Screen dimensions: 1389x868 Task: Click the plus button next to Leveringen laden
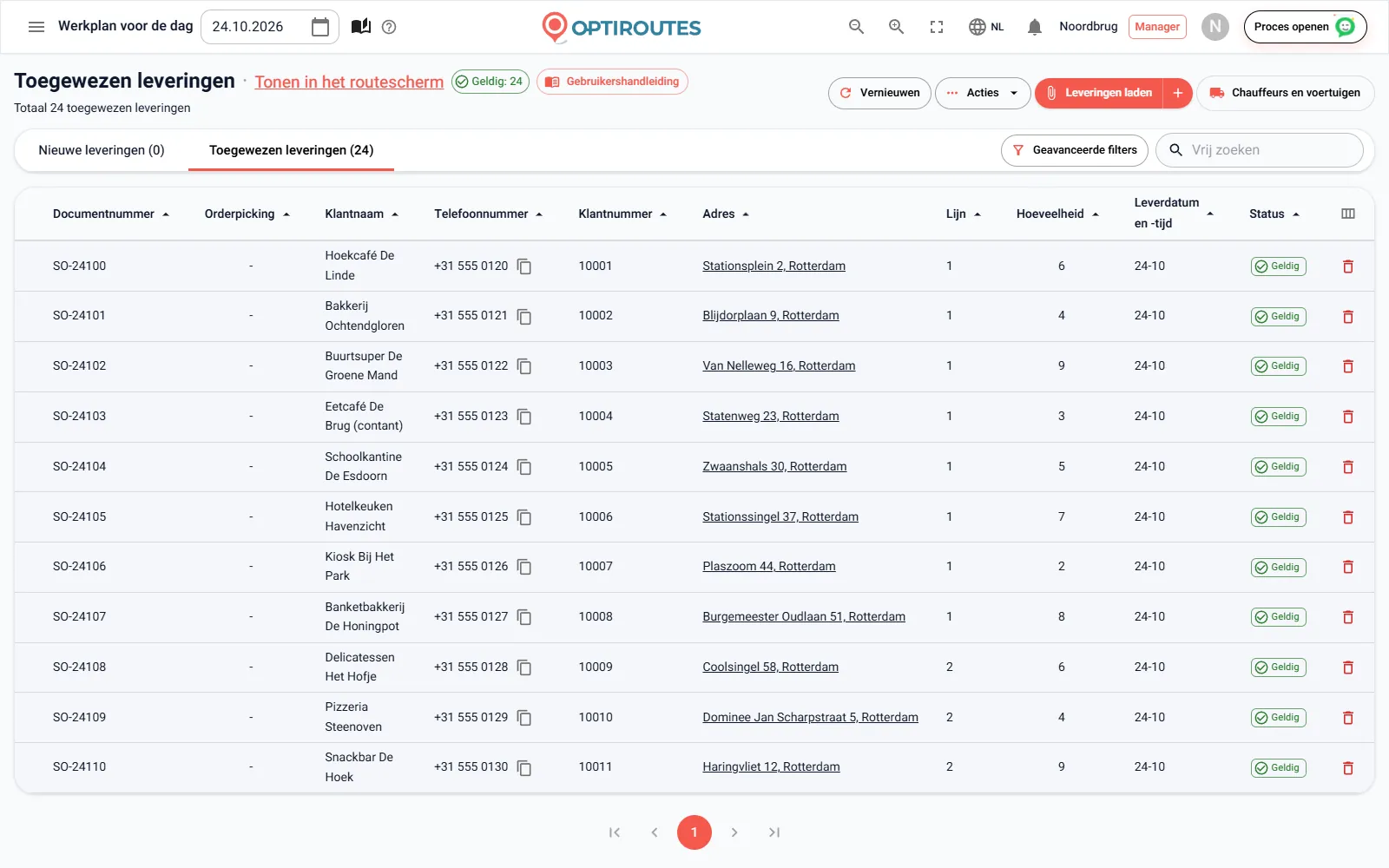(1177, 93)
